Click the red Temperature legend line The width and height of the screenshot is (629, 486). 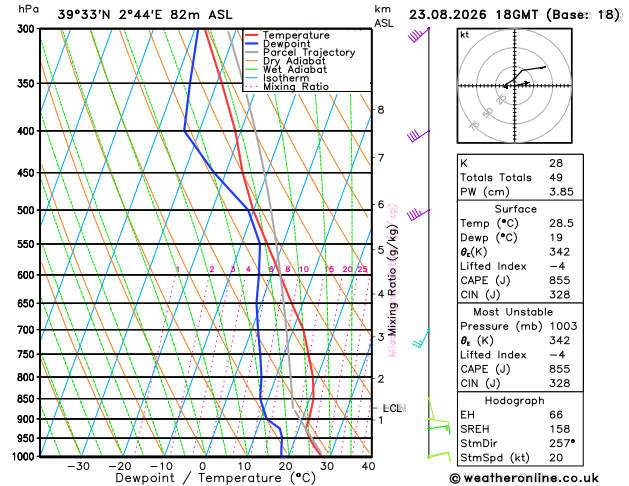252,35
